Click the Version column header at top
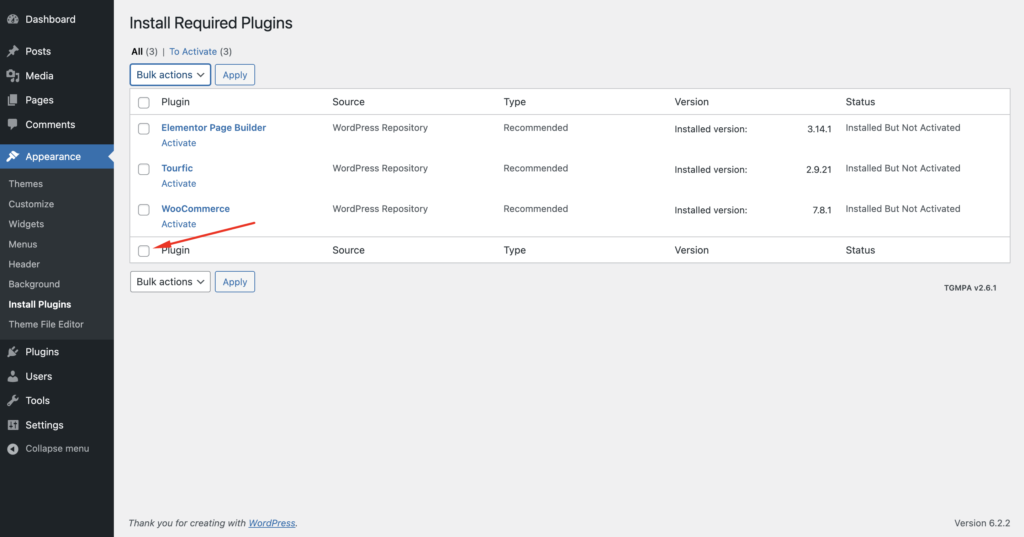1024x537 pixels. tap(691, 102)
